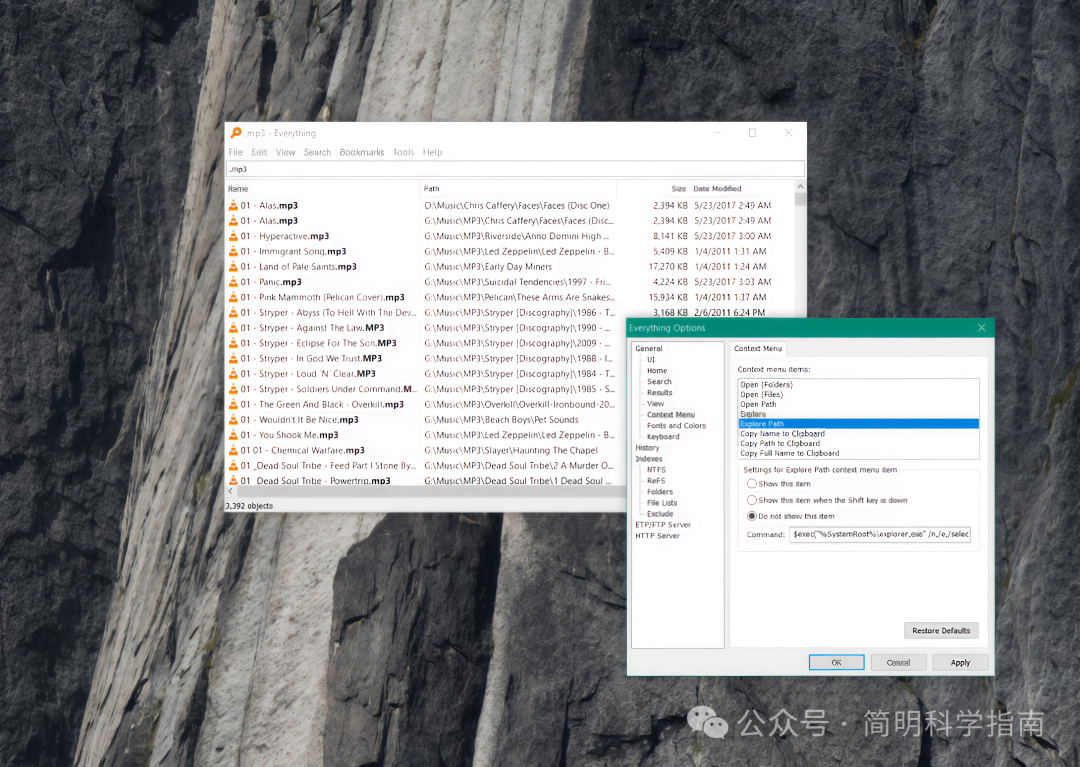Image resolution: width=1080 pixels, height=767 pixels.
Task: Select NTFS under Indexes in options tree
Action: [x=656, y=470]
